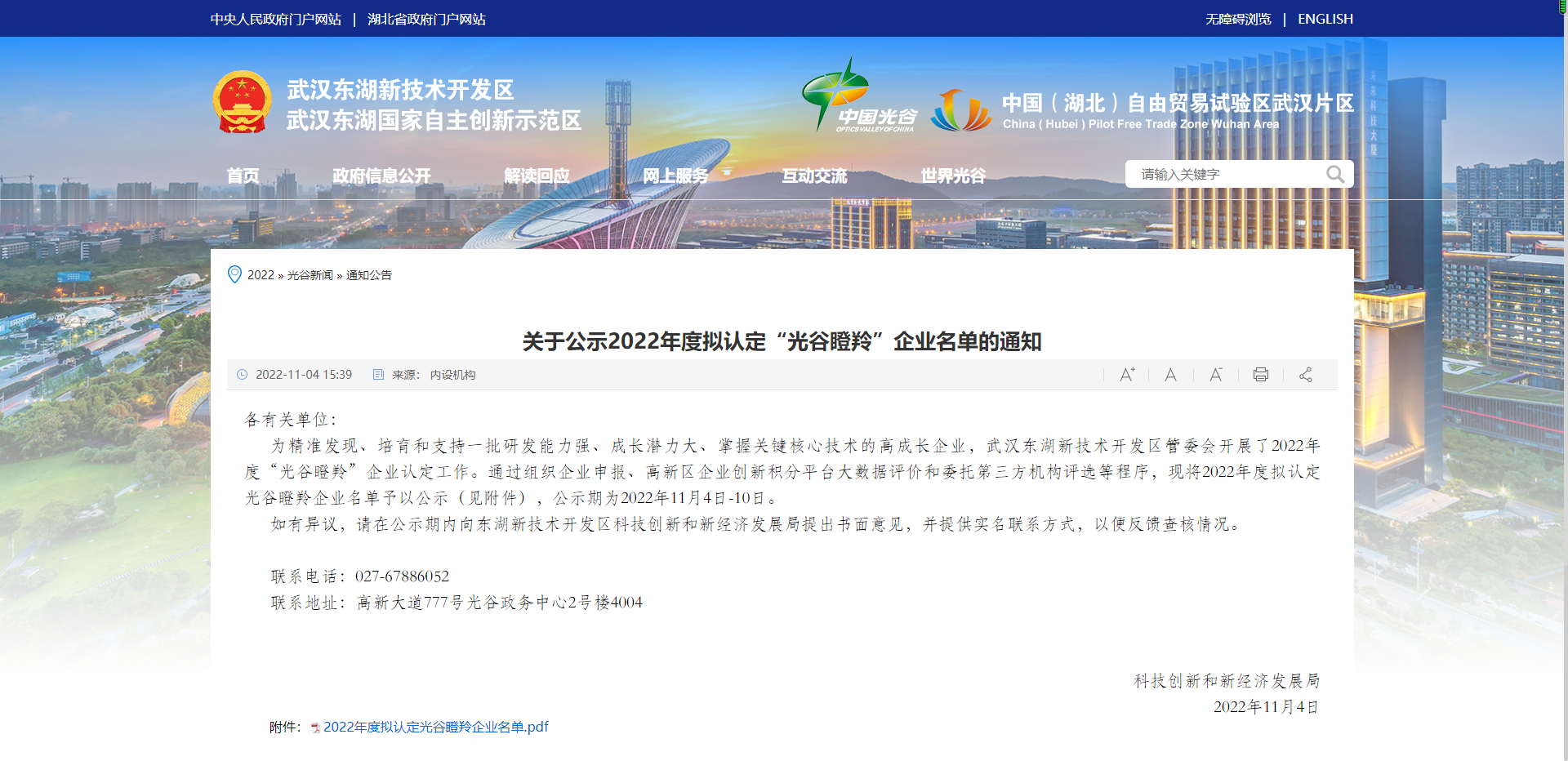Click the 武汉东湖新技术开发区 site title
Viewport: 1568px width, 761px height.
click(x=400, y=90)
